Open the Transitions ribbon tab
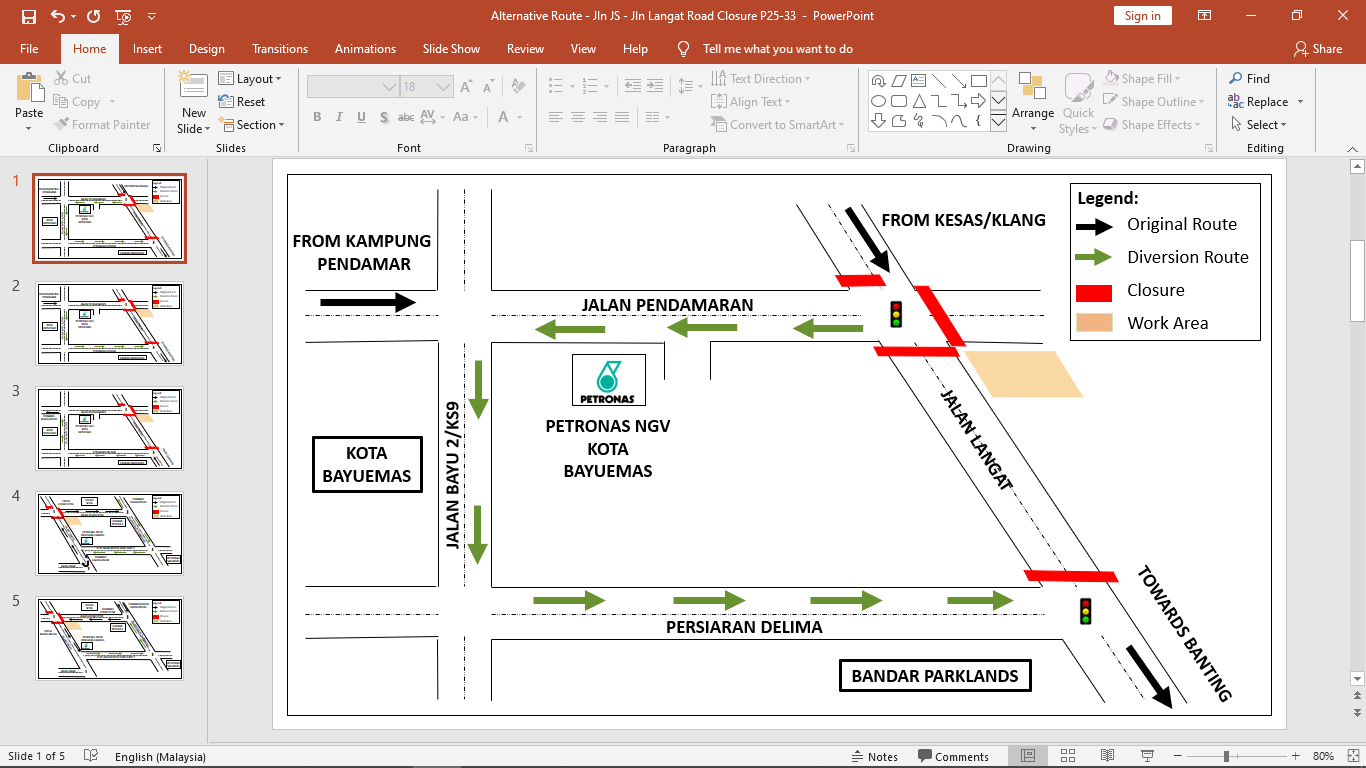This screenshot has width=1366, height=768. [x=280, y=49]
